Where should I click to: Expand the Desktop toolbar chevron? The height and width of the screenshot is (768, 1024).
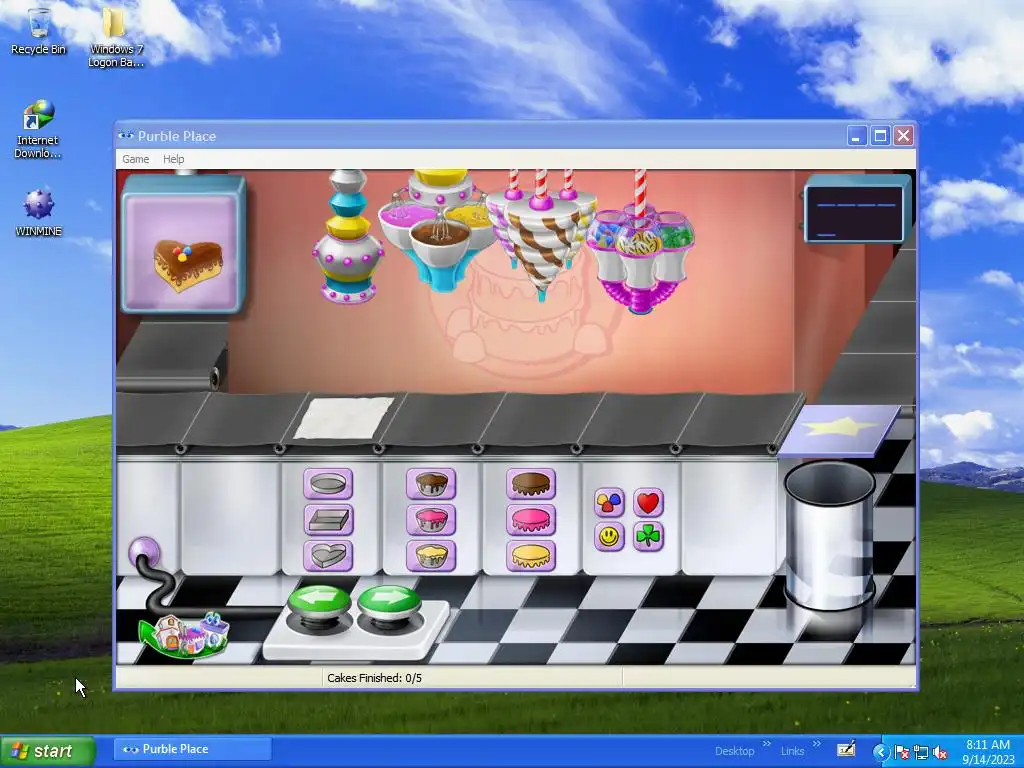tap(767, 743)
